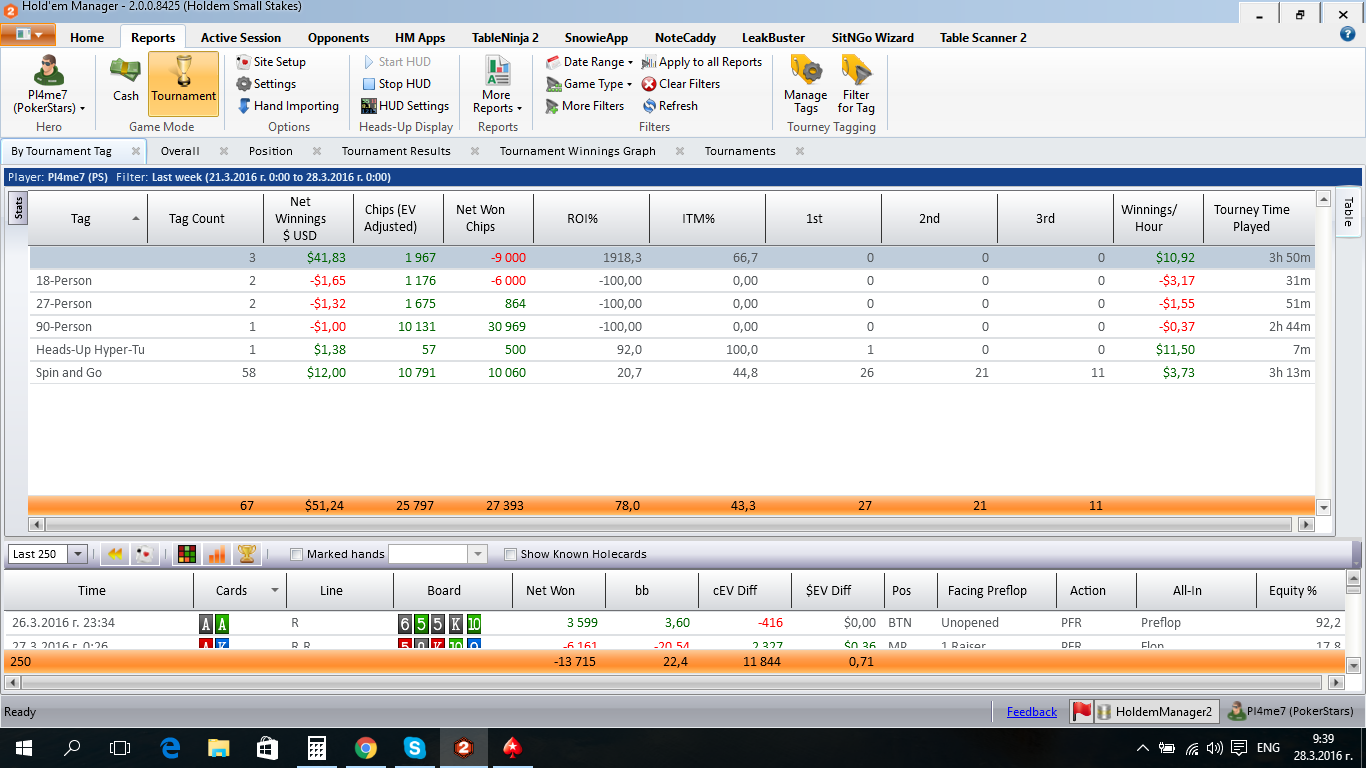Open Hand Importing

pyautogui.click(x=288, y=106)
